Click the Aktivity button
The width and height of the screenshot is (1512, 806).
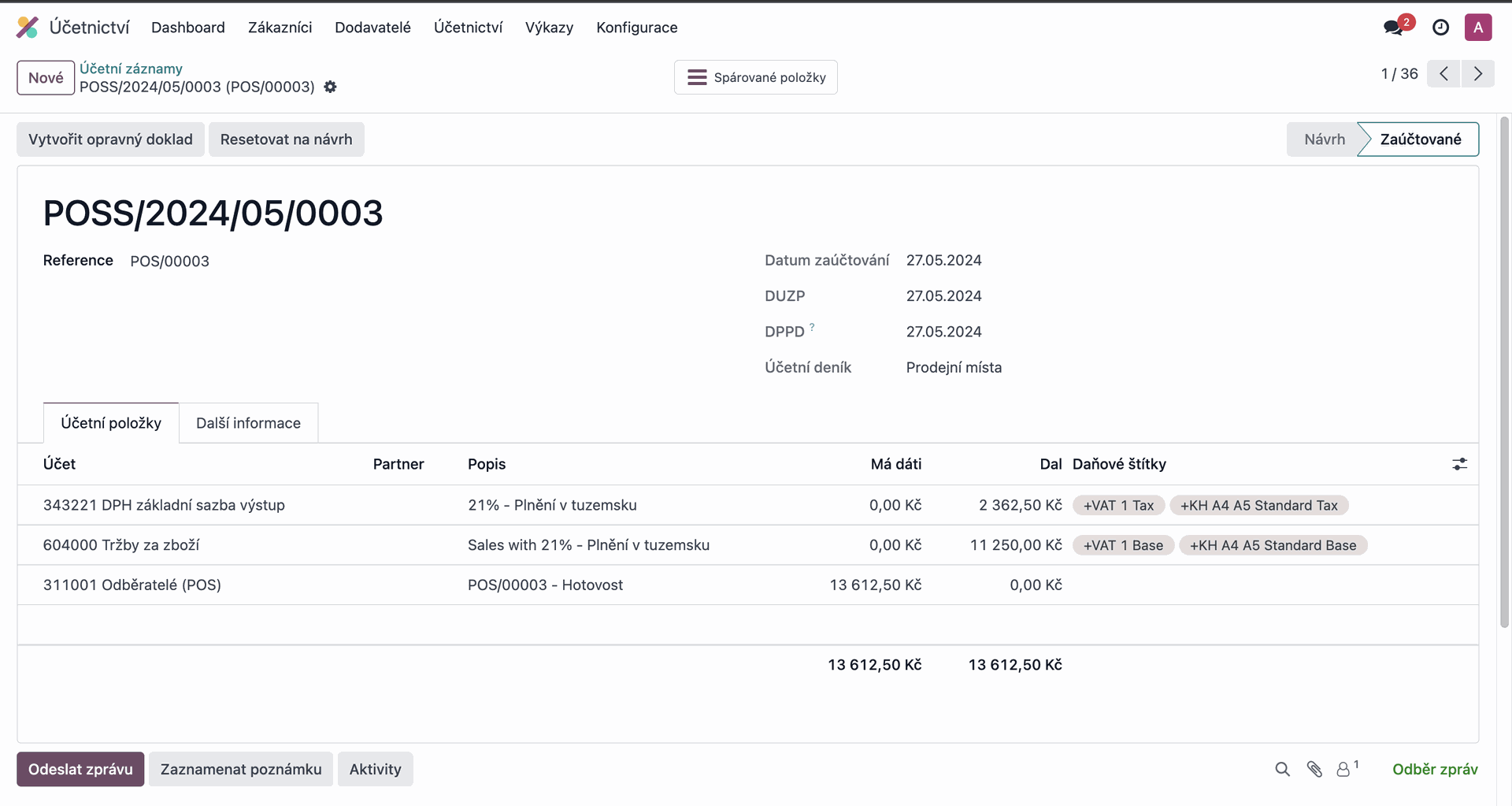(x=376, y=769)
